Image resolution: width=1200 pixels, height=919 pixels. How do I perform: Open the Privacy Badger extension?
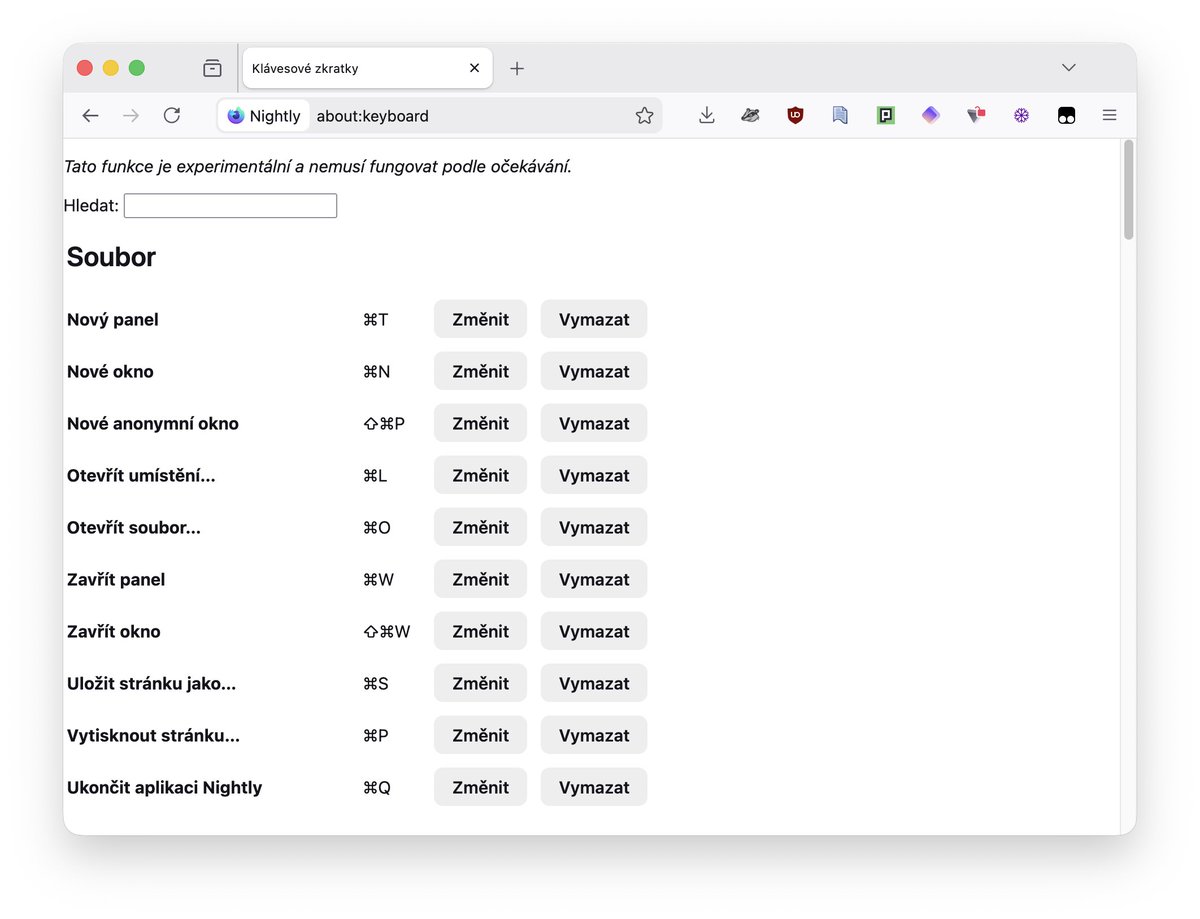point(751,115)
